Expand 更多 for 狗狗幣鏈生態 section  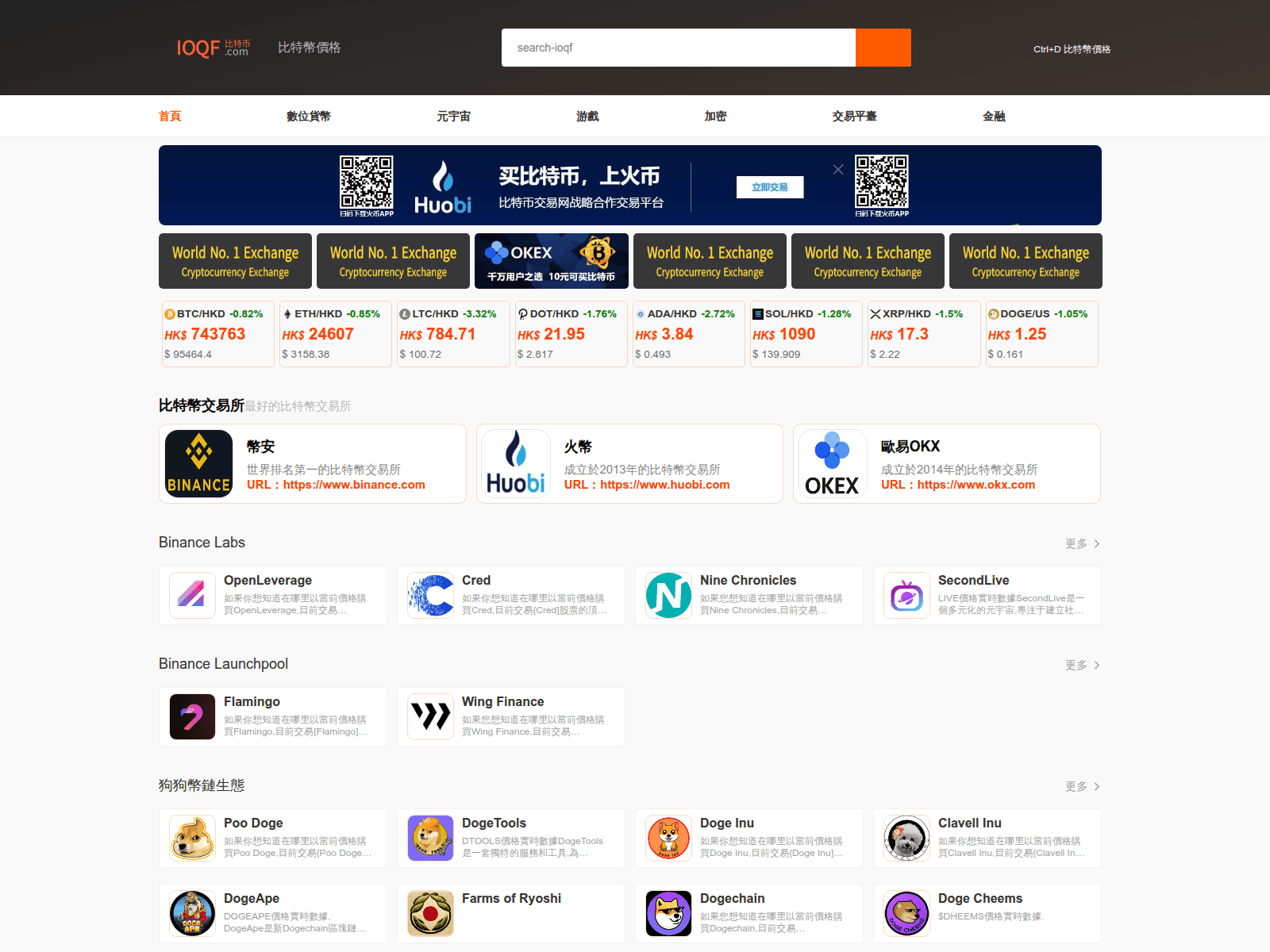(1082, 786)
